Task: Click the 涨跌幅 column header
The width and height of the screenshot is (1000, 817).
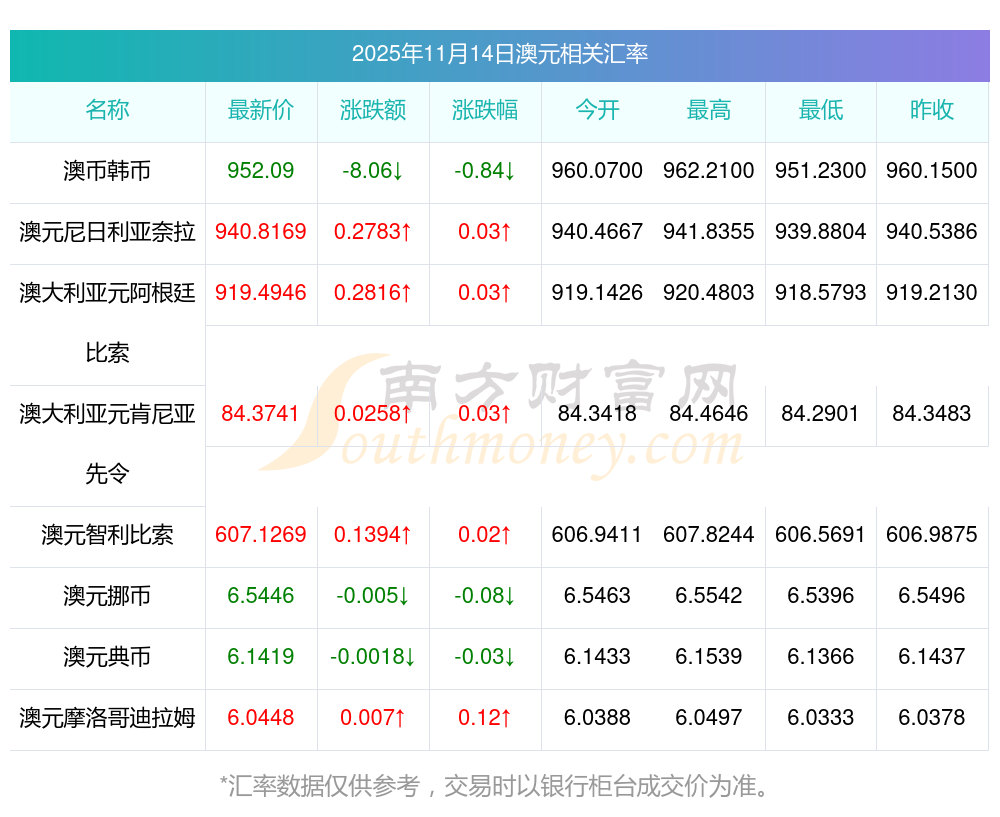Action: click(x=485, y=110)
